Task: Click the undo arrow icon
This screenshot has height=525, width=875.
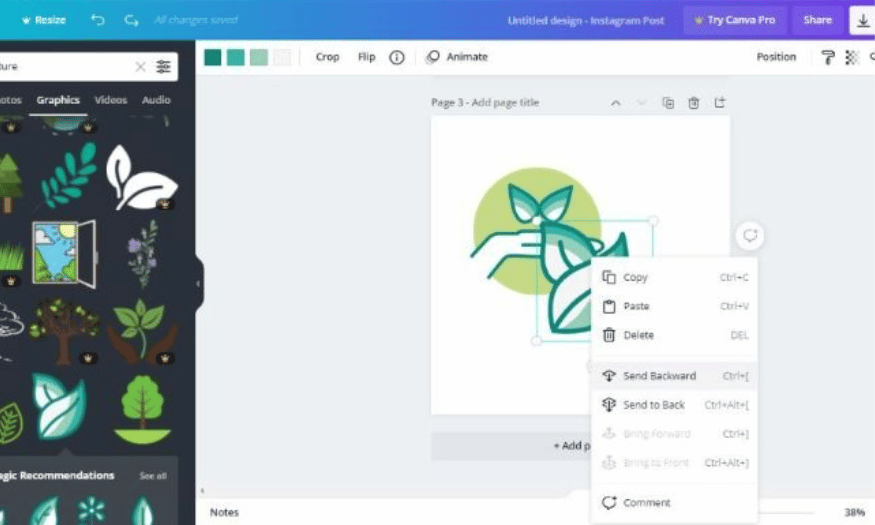Action: [98, 20]
